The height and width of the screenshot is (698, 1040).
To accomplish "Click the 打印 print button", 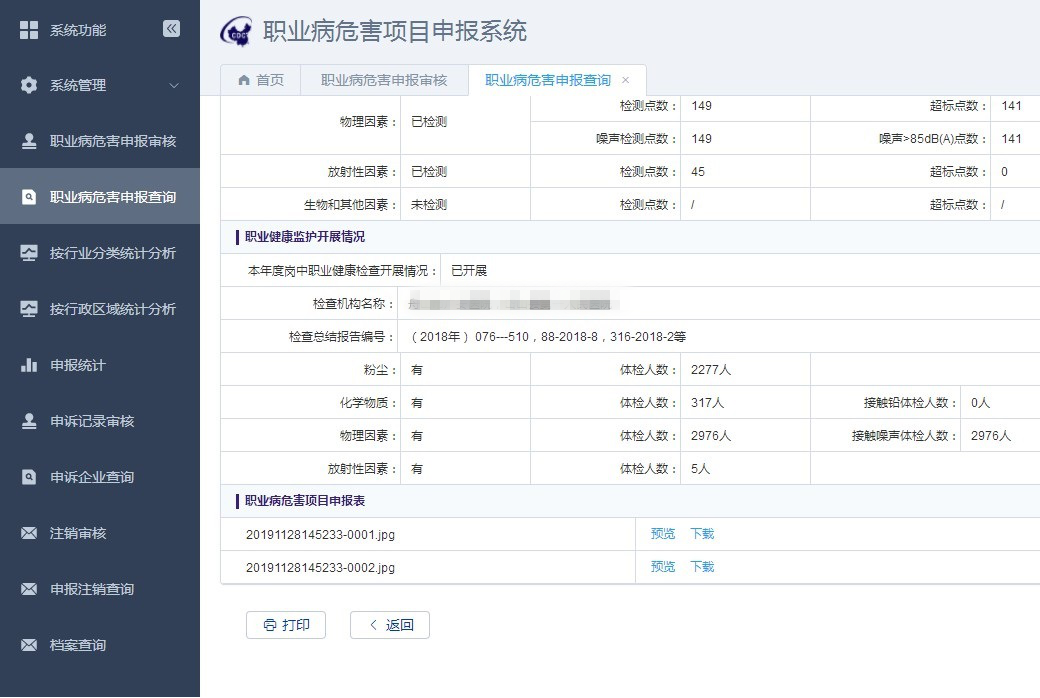I will [286, 625].
